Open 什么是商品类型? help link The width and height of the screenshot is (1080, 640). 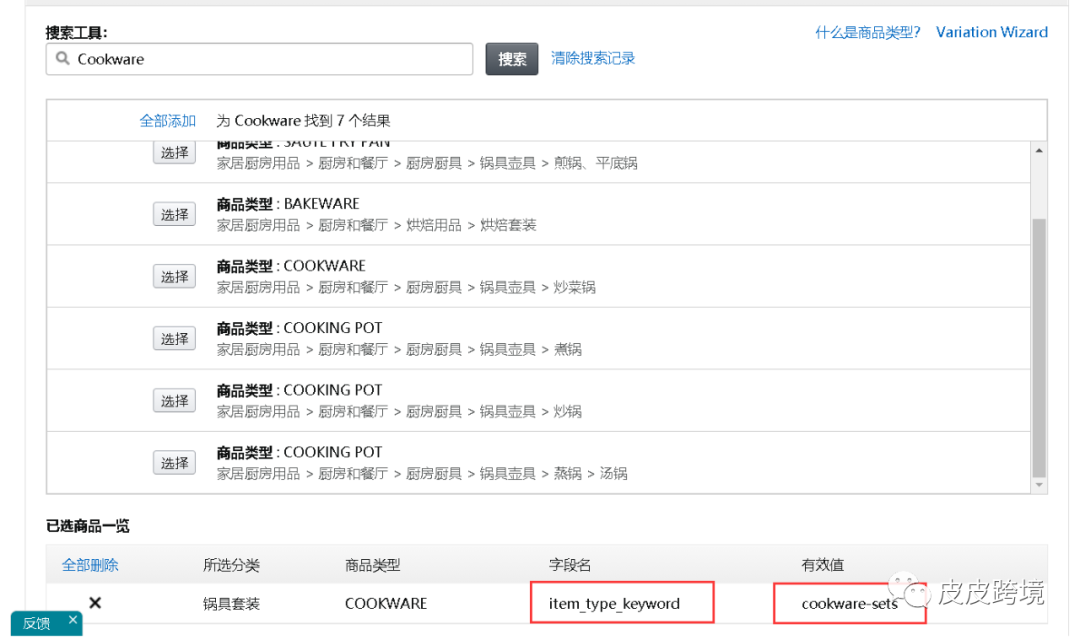click(x=867, y=32)
